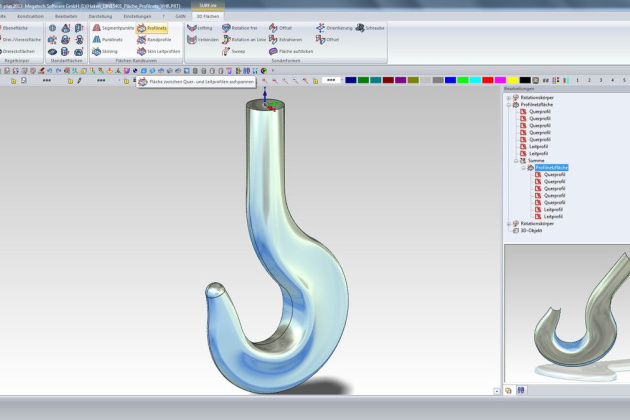Collapse the first Profilnetzfläche tree node

pyautogui.click(x=509, y=104)
